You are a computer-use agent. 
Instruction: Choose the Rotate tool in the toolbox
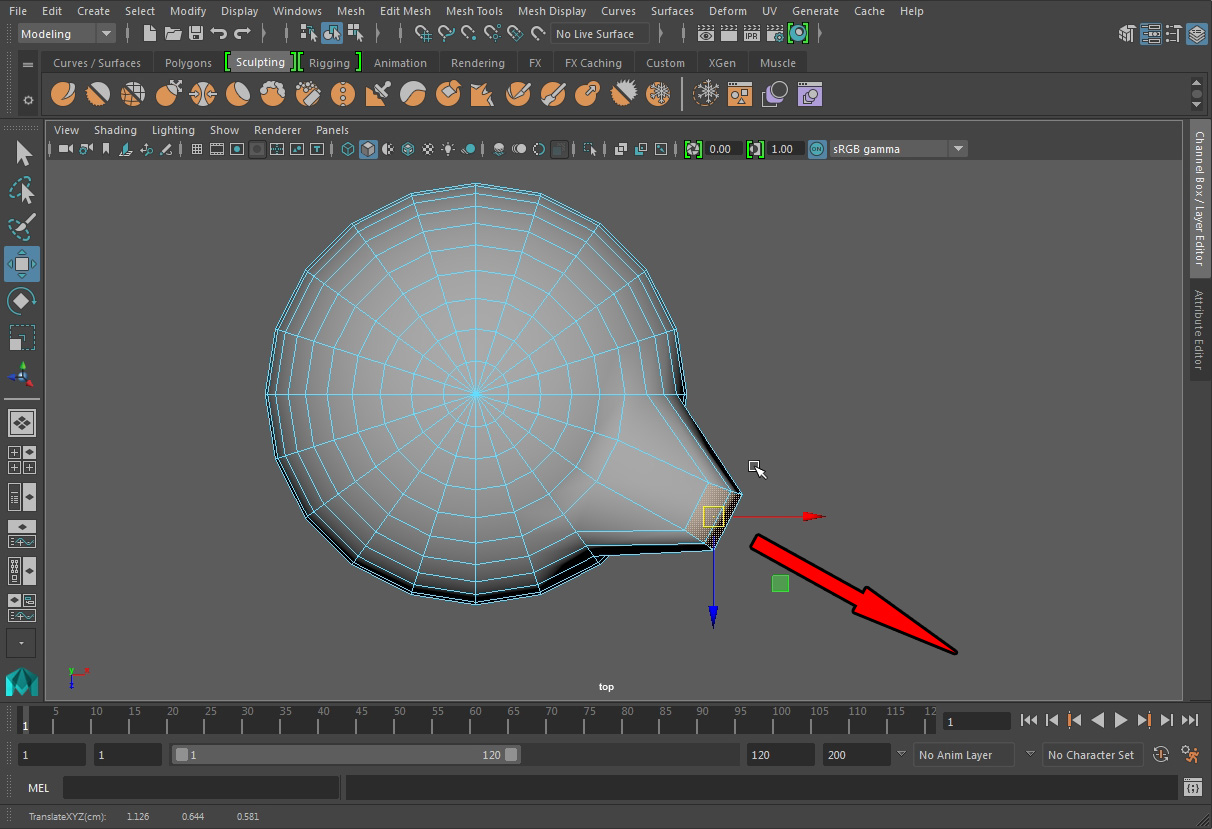[22, 301]
